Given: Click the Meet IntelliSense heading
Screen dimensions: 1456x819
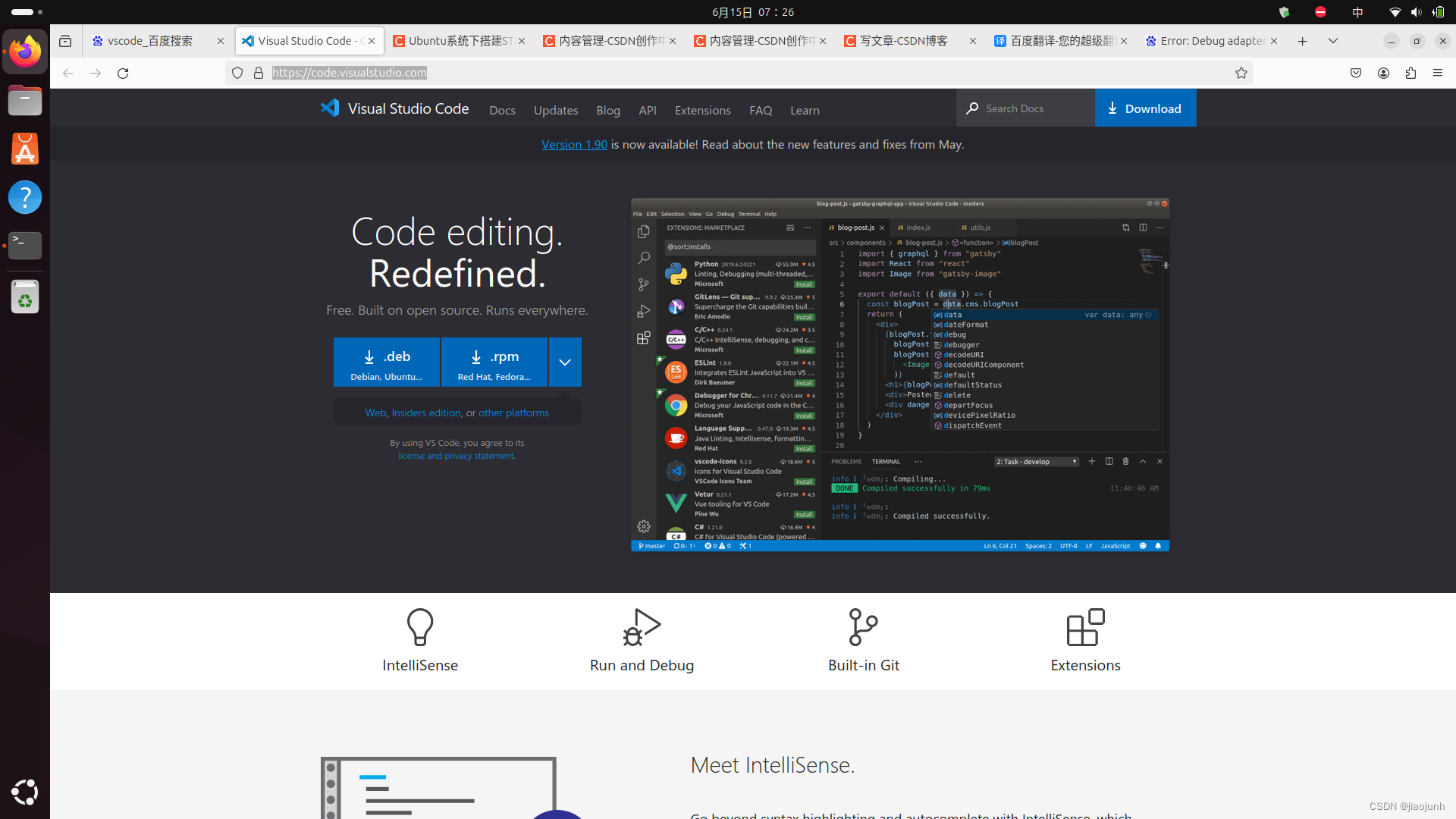Looking at the screenshot, I should point(772,765).
